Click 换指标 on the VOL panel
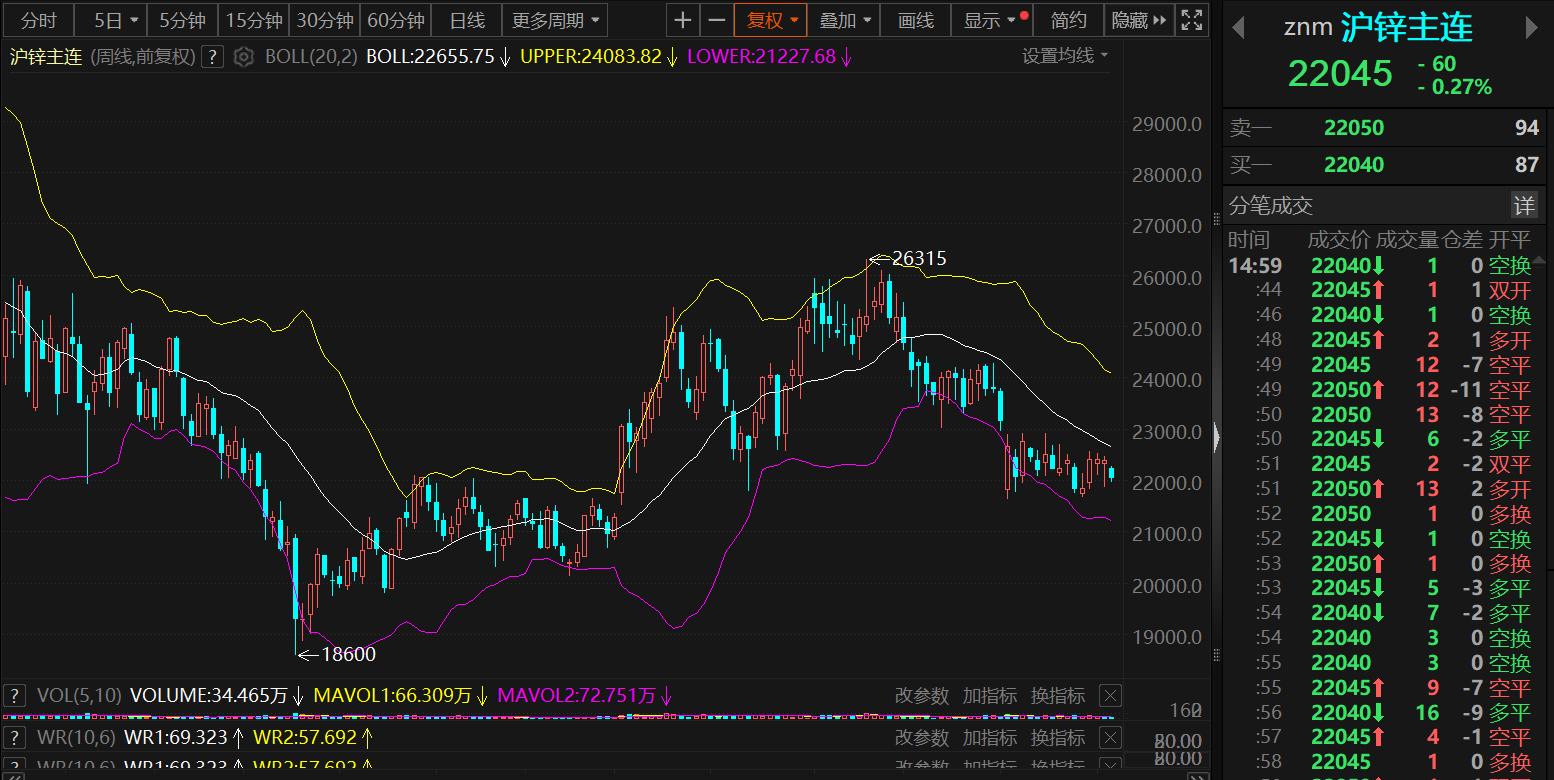 (1058, 696)
